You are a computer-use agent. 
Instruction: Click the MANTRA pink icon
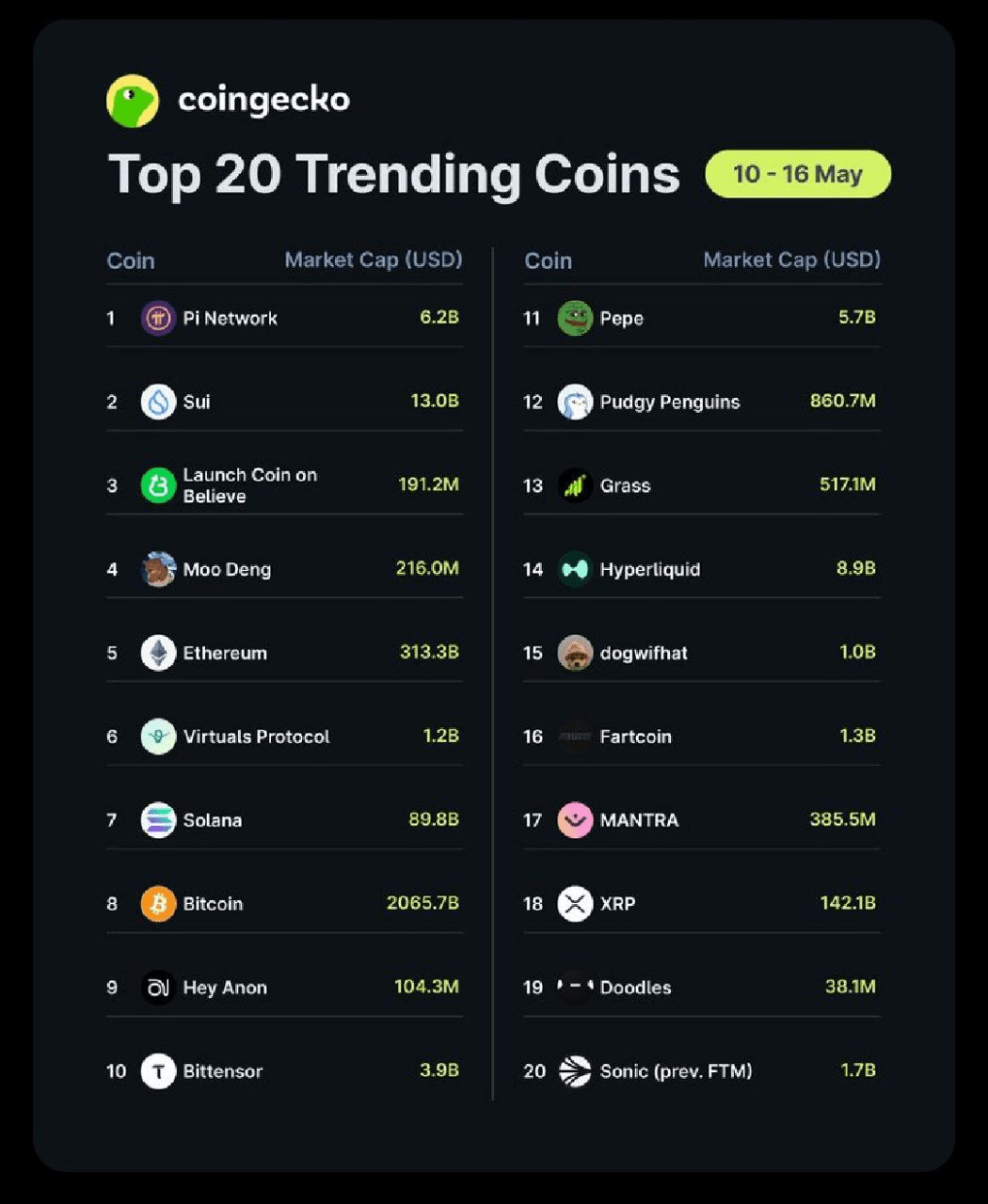coord(575,820)
